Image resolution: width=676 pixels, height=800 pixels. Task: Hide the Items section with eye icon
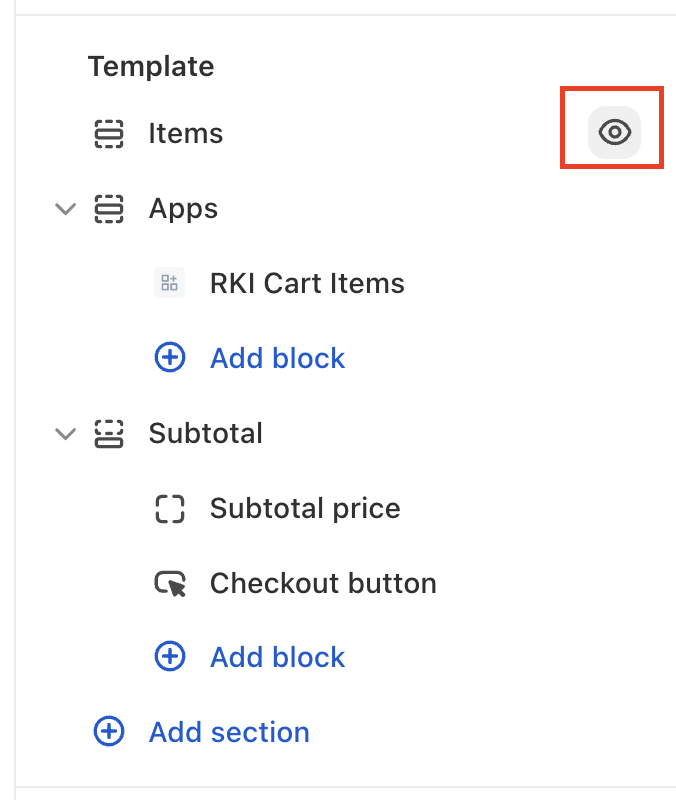click(614, 132)
